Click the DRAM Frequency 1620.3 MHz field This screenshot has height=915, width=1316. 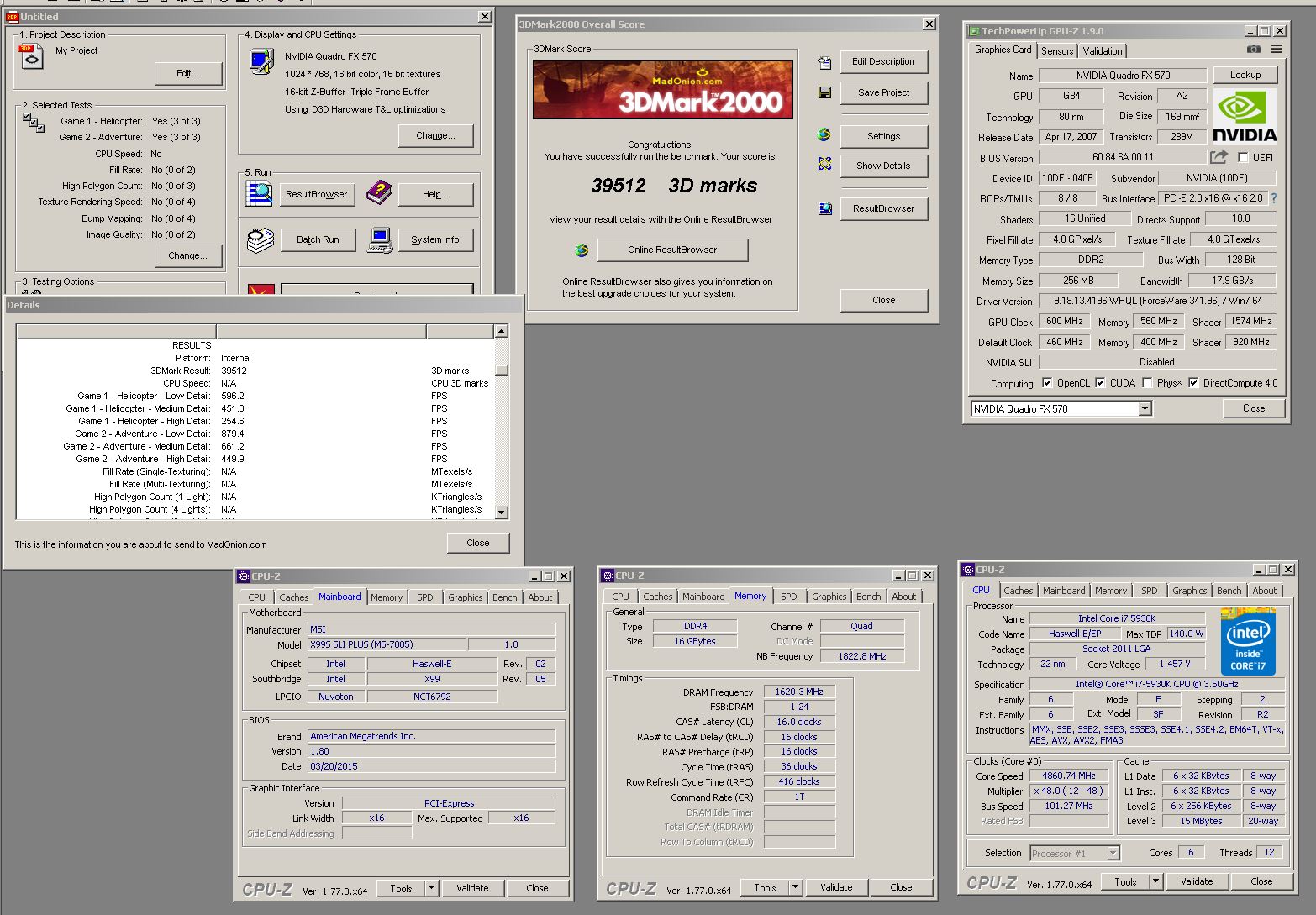tap(799, 692)
